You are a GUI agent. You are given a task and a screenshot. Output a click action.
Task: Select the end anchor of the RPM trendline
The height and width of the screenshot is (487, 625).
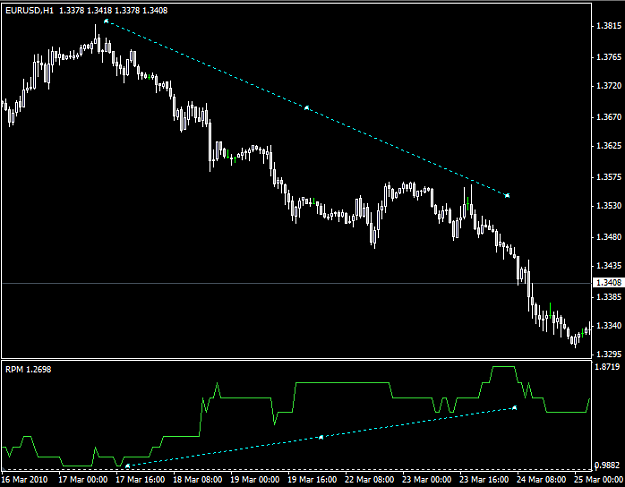coord(515,407)
